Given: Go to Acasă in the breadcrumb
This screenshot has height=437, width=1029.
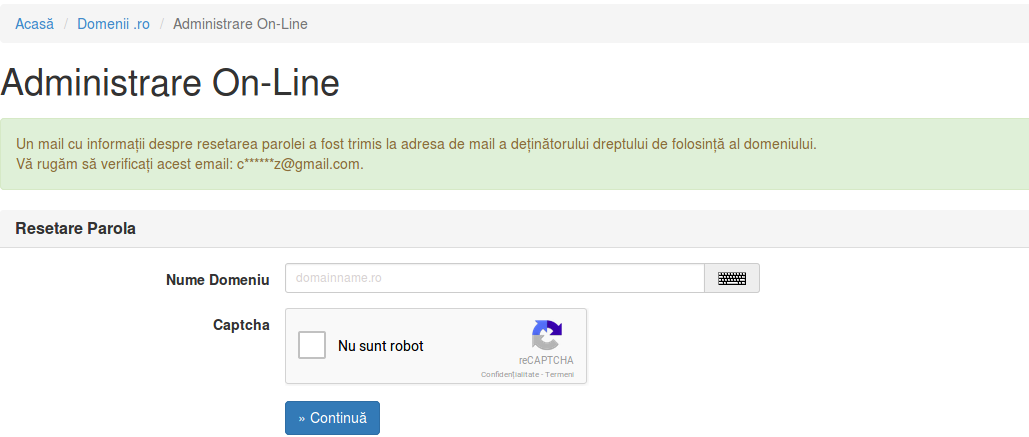Looking at the screenshot, I should click(35, 24).
